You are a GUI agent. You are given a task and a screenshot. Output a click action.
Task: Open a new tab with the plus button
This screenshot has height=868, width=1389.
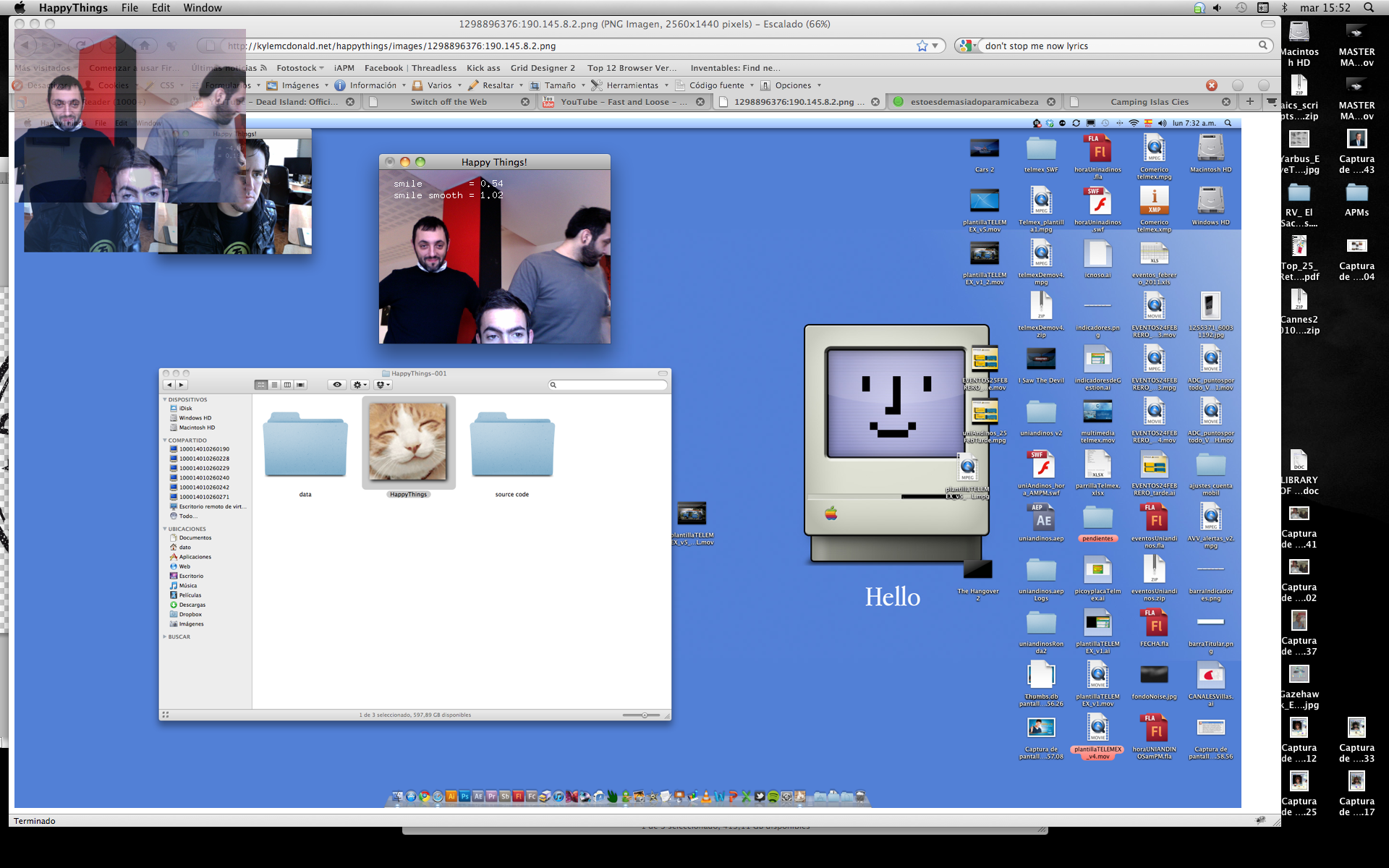[x=1249, y=101]
